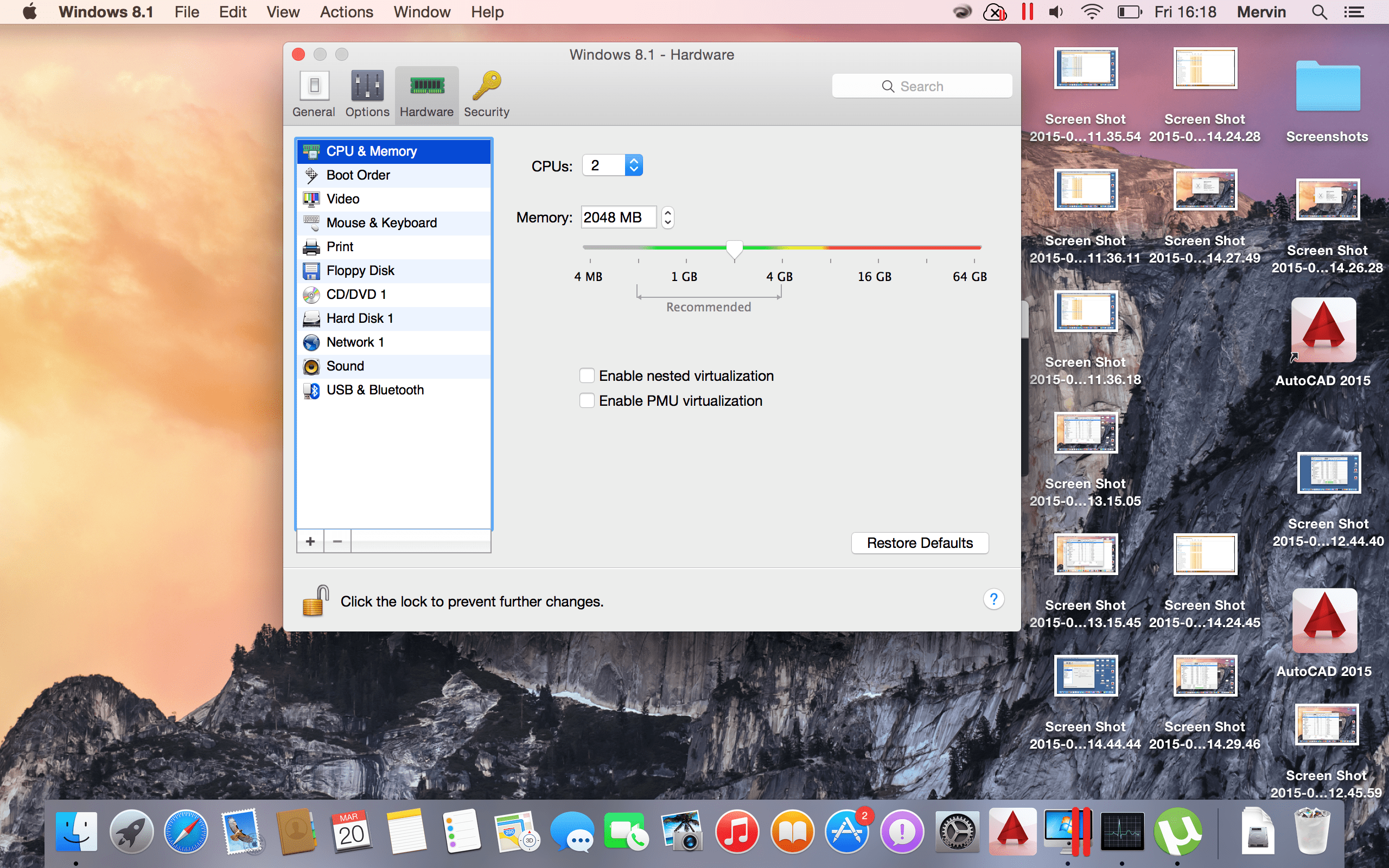This screenshot has height=868, width=1389.
Task: Open the File menu
Action: coord(187,12)
